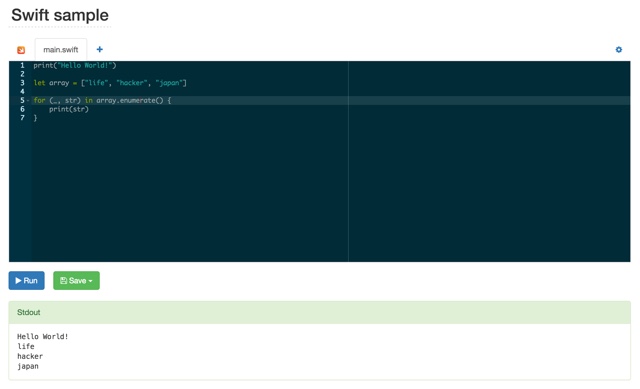
Task: Click the floppy disk icon on Save
Action: coord(63,280)
